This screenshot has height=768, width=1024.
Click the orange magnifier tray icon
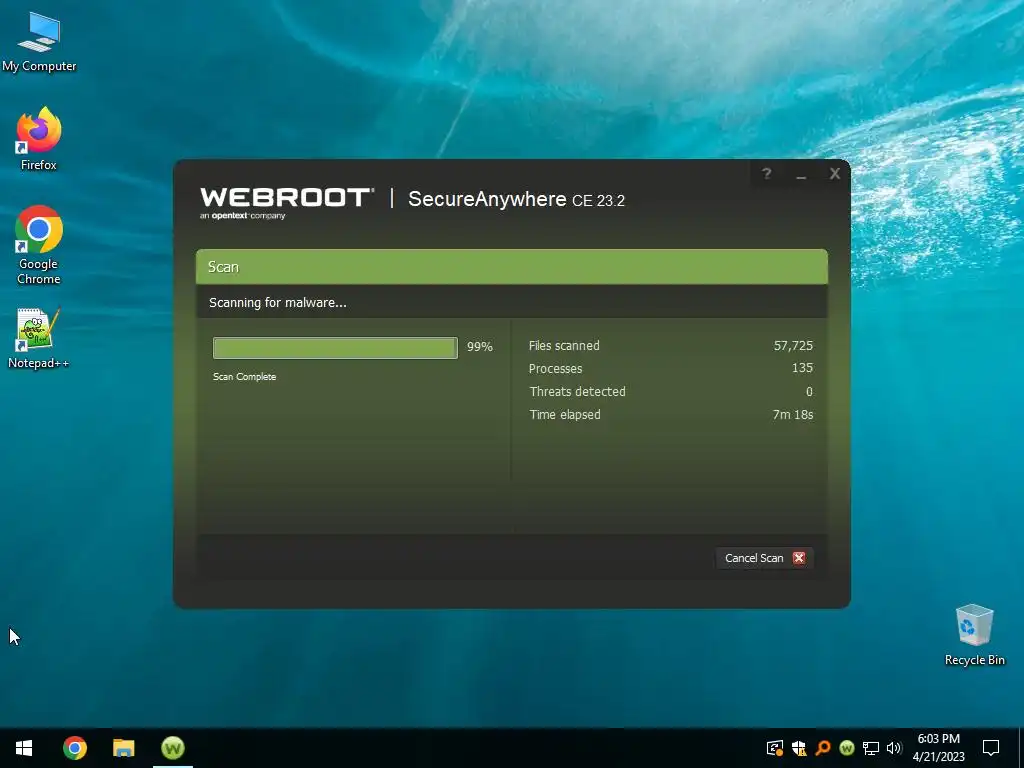(x=823, y=748)
